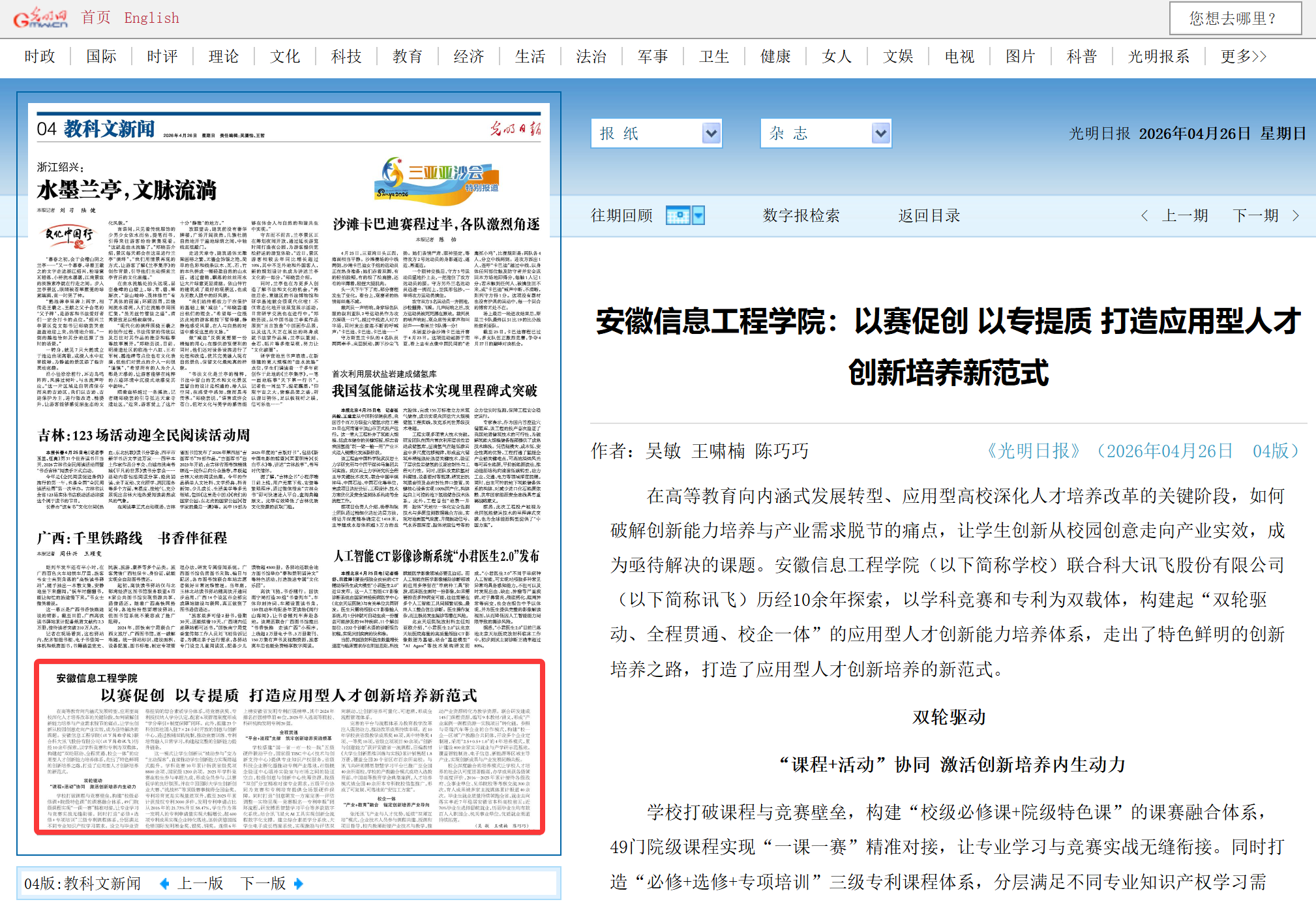Screen dimensions: 1316x904
Task: Switch to the English version
Action: [151, 18]
